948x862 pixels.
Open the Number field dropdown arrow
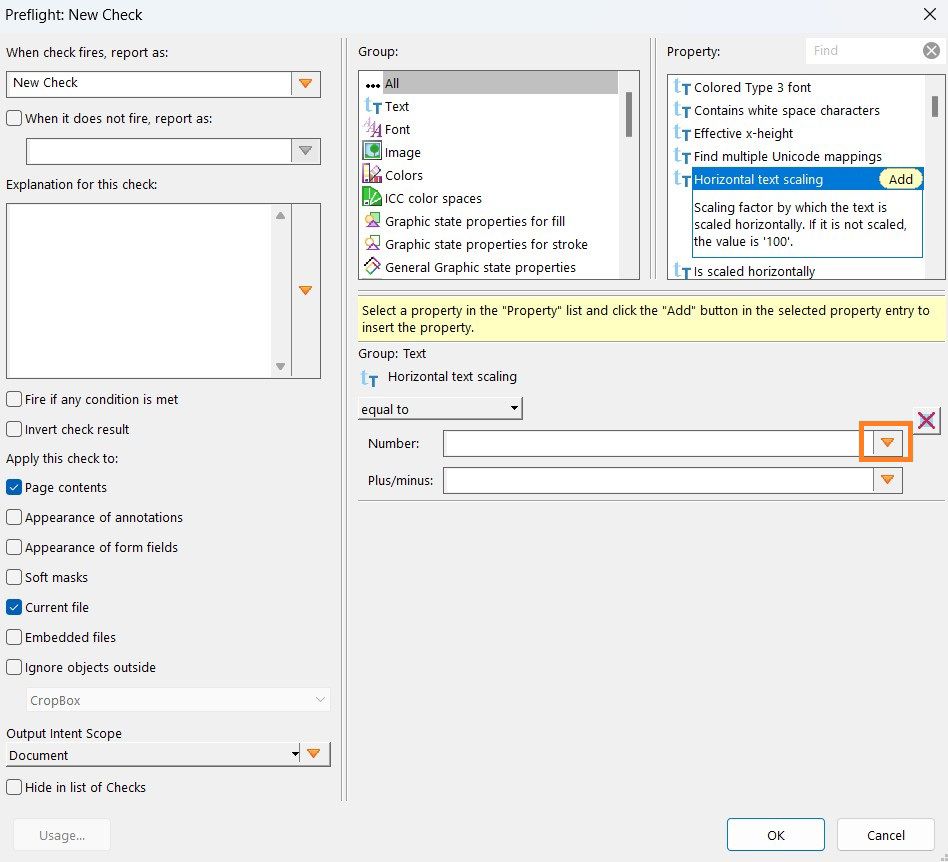(887, 443)
